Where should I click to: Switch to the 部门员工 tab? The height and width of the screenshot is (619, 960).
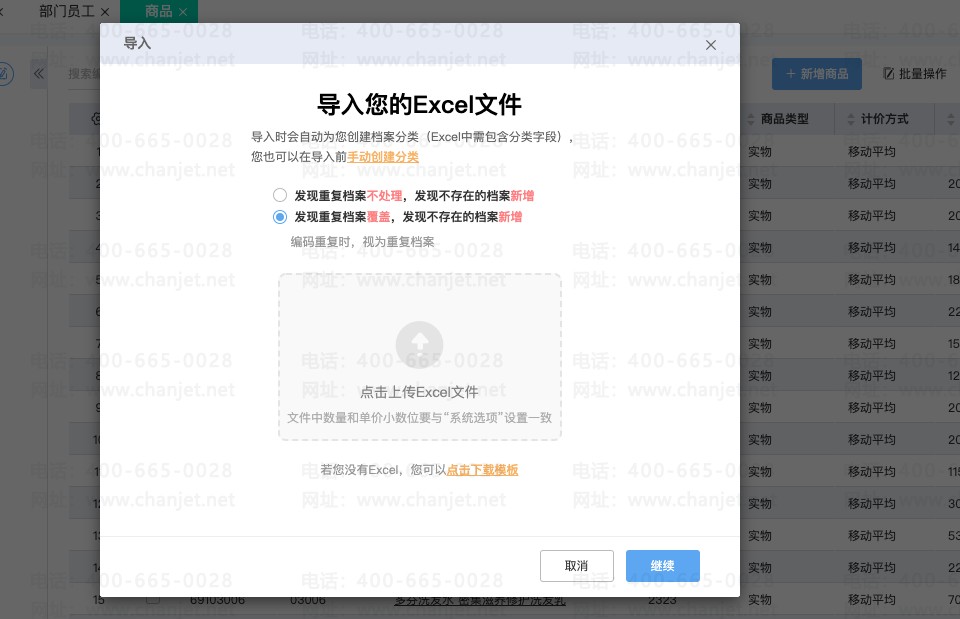[x=66, y=11]
